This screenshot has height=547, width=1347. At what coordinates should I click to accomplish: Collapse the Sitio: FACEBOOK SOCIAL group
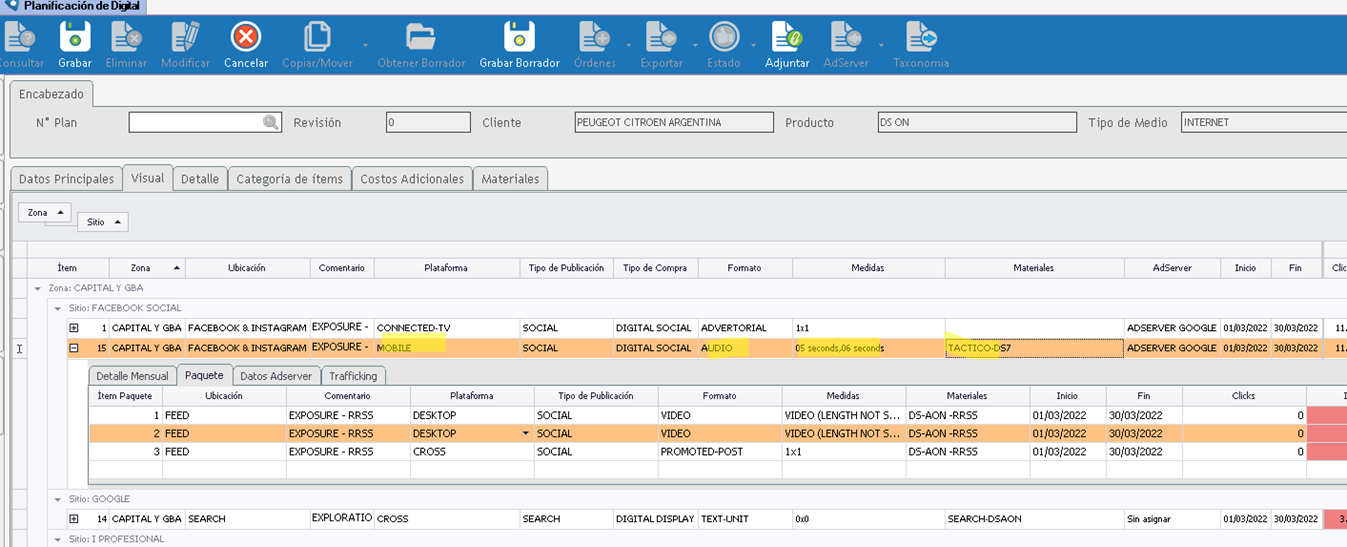pyautogui.click(x=58, y=308)
